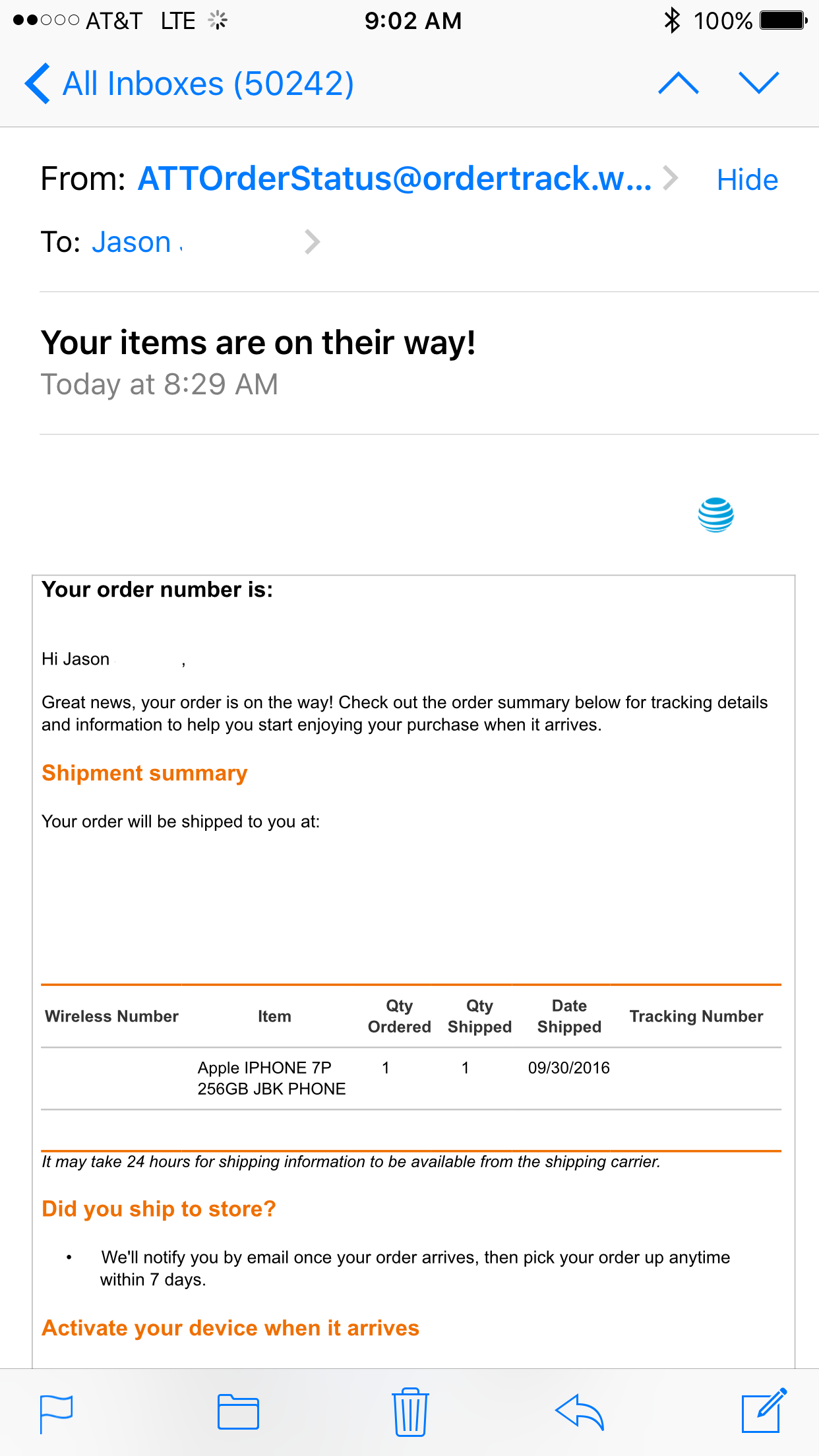Hide the sender details
The width and height of the screenshot is (819, 1456).
tap(747, 179)
